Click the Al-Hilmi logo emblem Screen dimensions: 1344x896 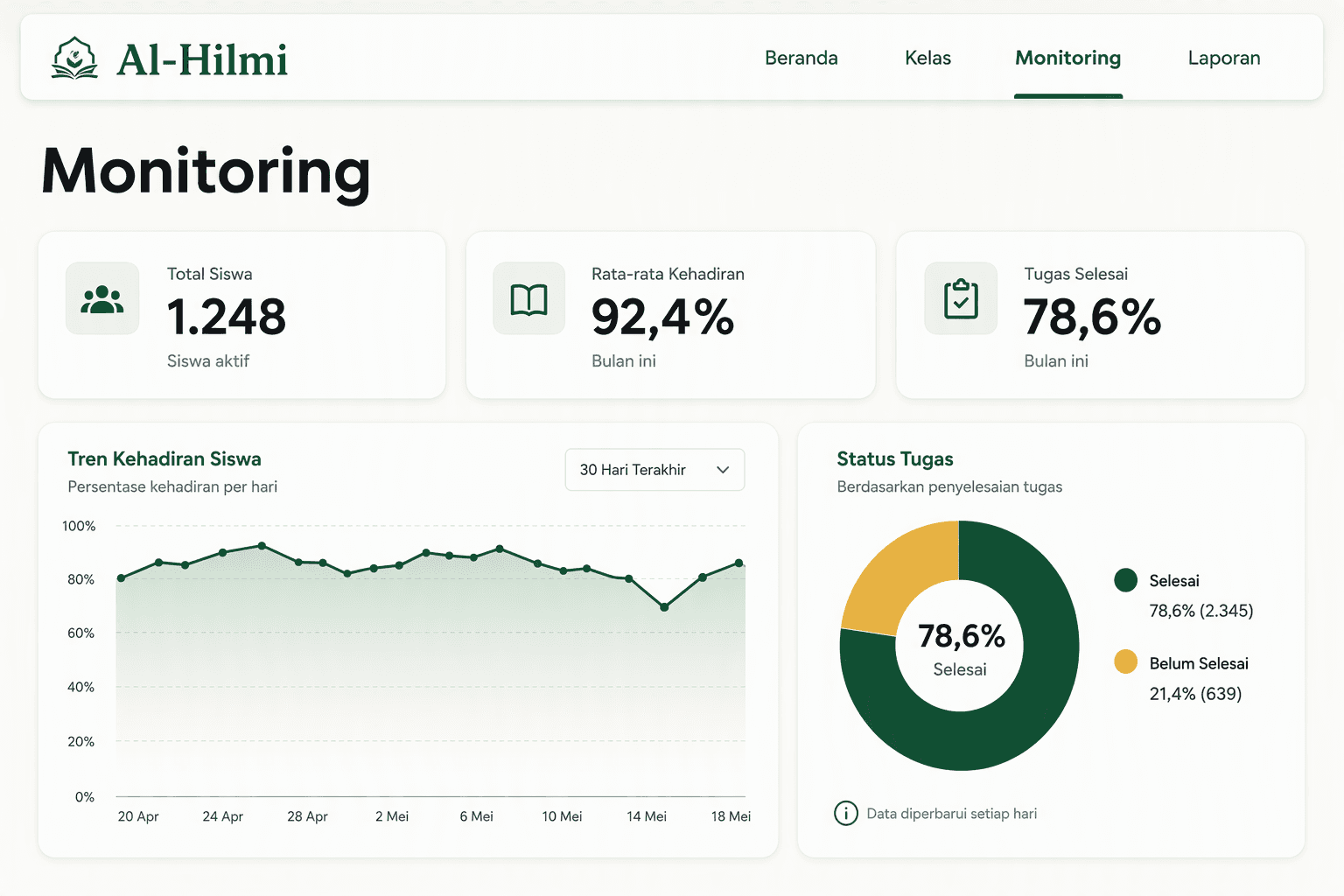tap(74, 58)
